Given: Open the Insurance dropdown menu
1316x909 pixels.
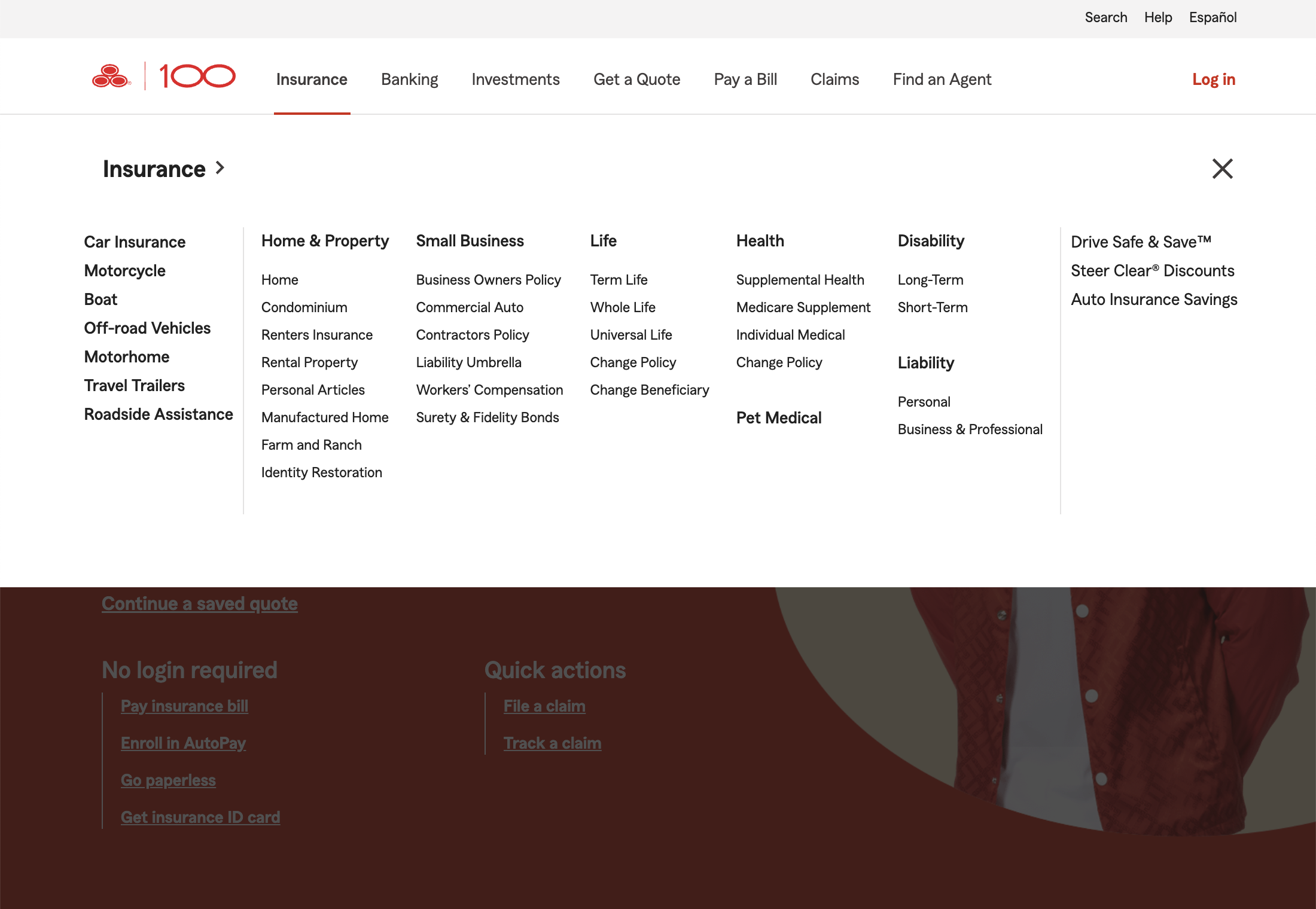Looking at the screenshot, I should coord(312,79).
